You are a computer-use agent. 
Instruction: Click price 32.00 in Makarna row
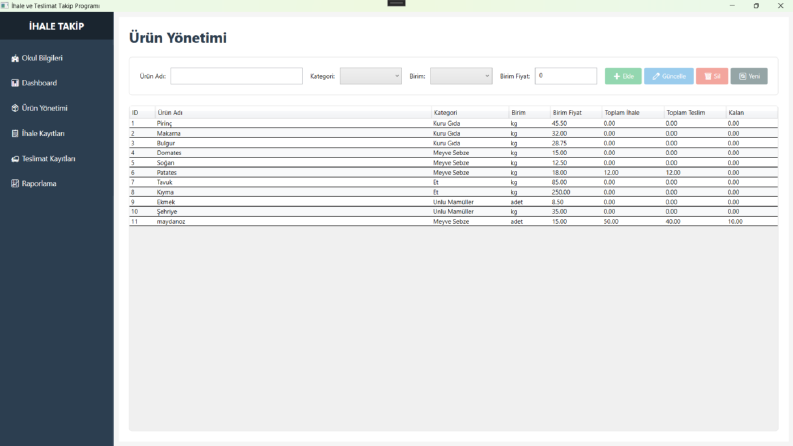[559, 133]
